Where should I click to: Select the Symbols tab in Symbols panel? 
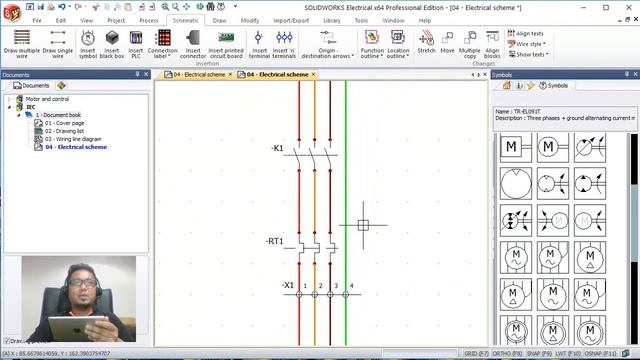point(553,85)
